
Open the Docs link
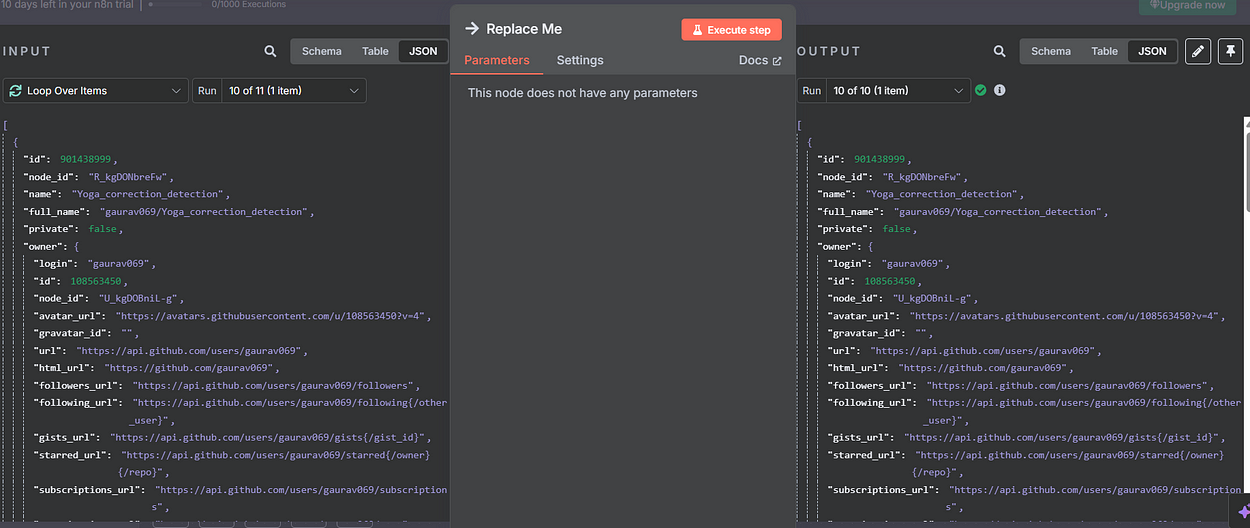(x=760, y=60)
